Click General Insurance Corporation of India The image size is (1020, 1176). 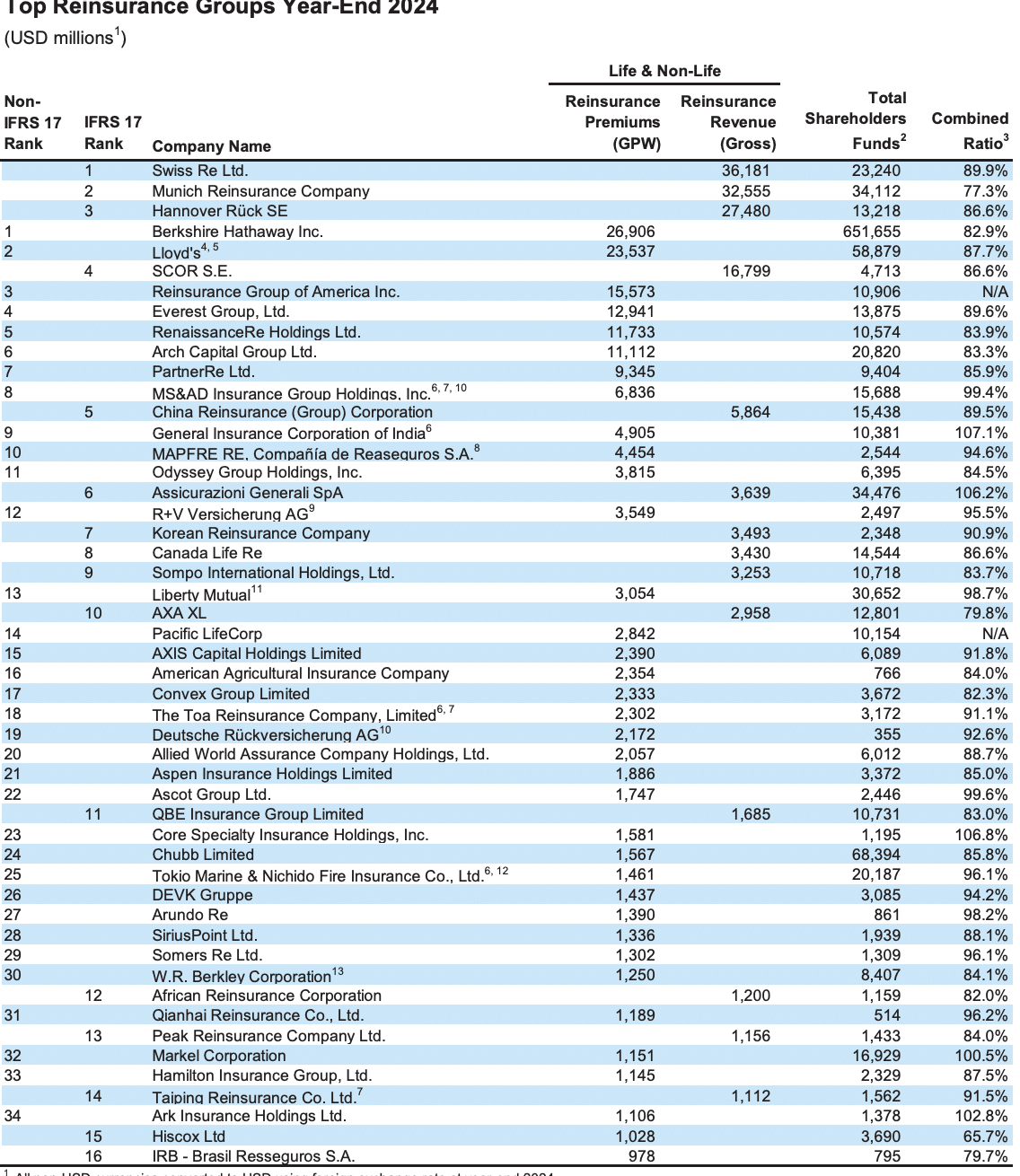pyautogui.click(x=288, y=434)
